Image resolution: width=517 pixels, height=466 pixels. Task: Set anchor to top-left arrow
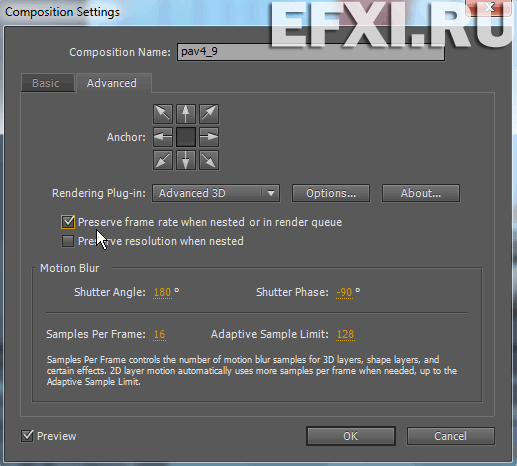point(163,114)
